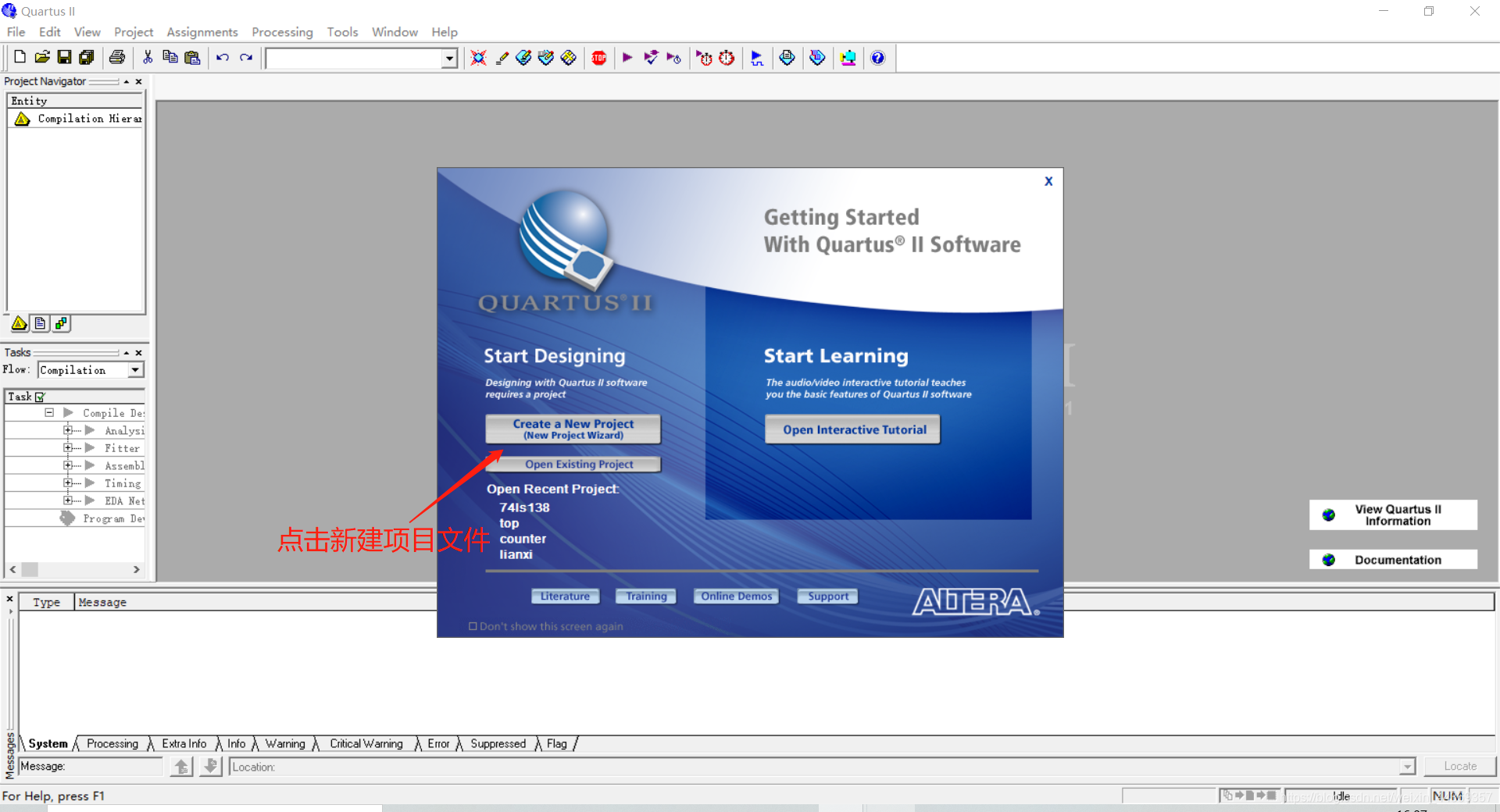Click the Redo arrow icon
This screenshot has height=812, width=1500.
point(246,57)
